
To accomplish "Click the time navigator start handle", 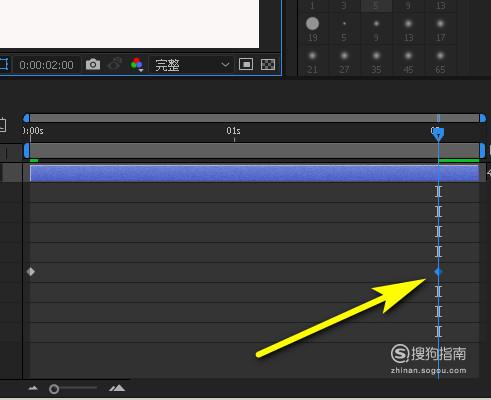I will 26,118.
